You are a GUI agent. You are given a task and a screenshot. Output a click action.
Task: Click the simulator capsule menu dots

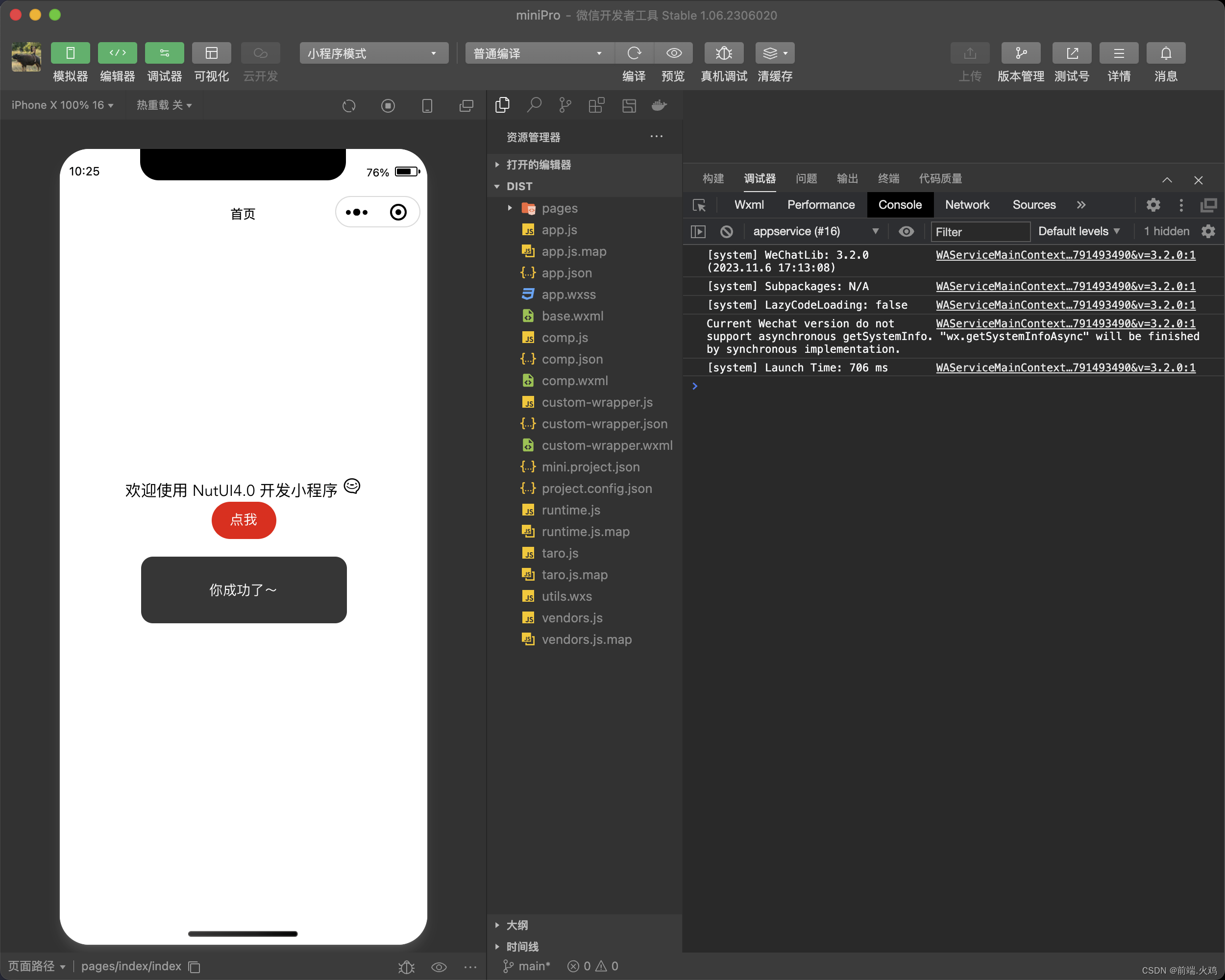coord(357,212)
